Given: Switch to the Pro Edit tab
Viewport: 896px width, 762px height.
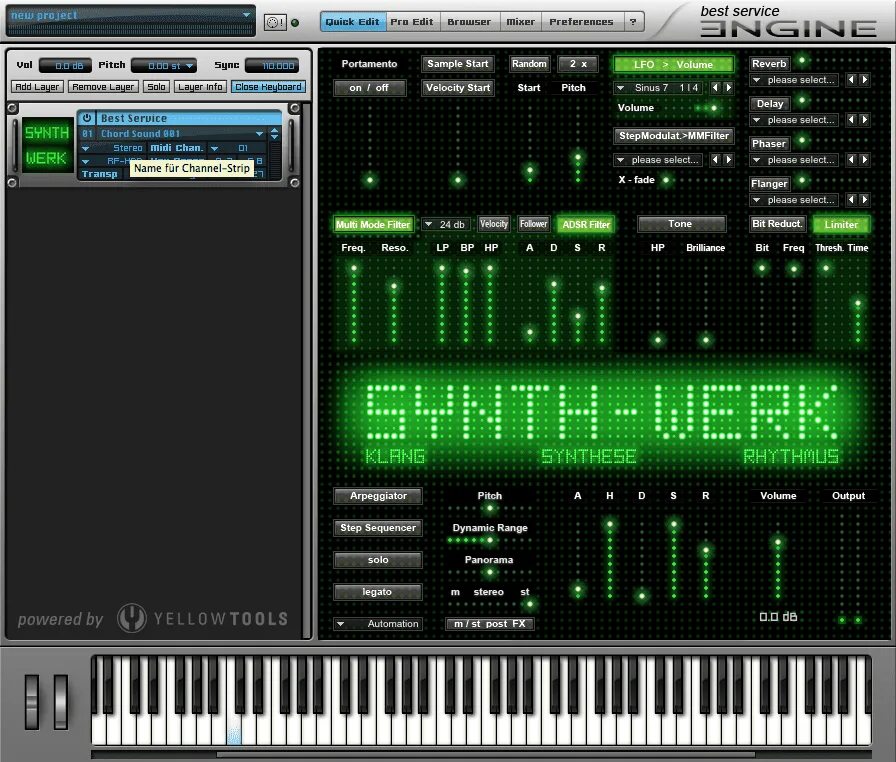Looking at the screenshot, I should pyautogui.click(x=412, y=22).
